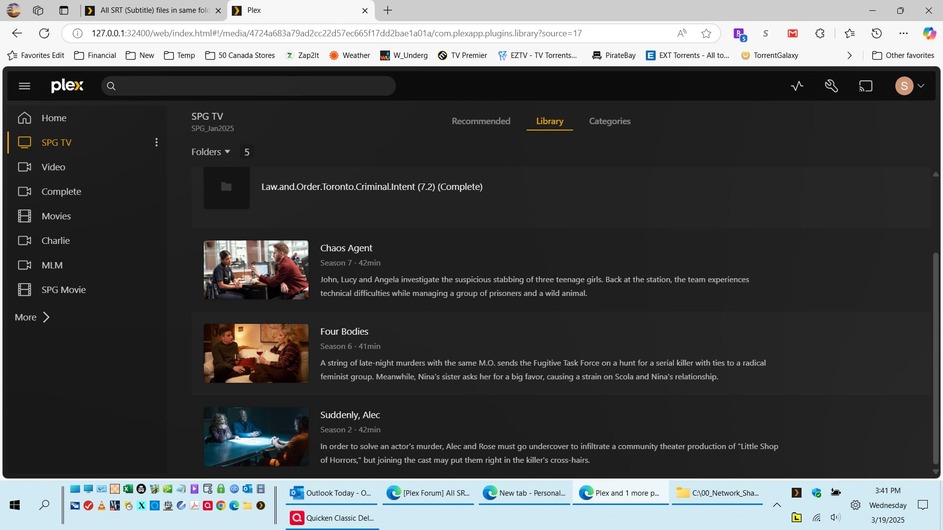Open the Weather bookmark

click(x=349, y=55)
